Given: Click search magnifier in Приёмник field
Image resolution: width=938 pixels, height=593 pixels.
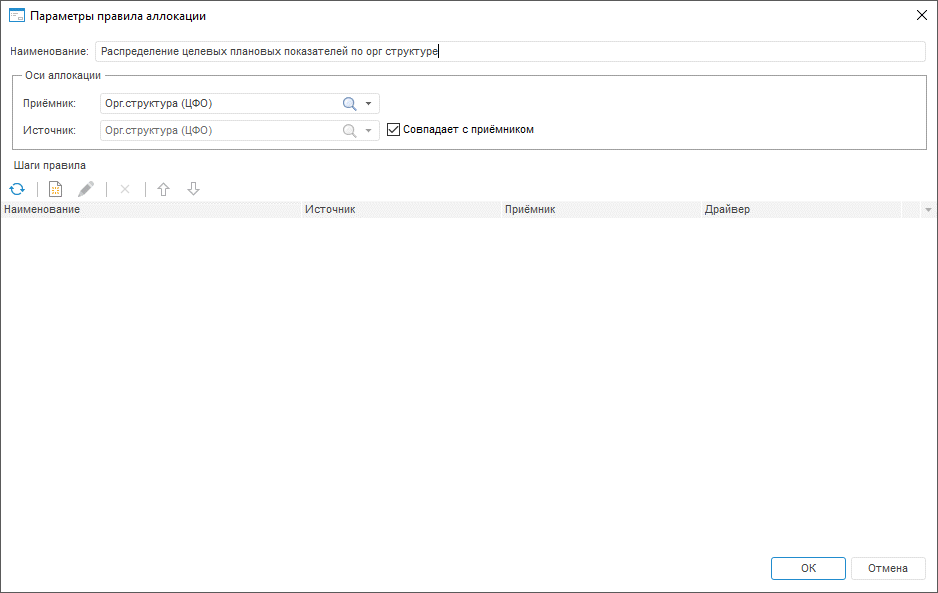Looking at the screenshot, I should (349, 103).
